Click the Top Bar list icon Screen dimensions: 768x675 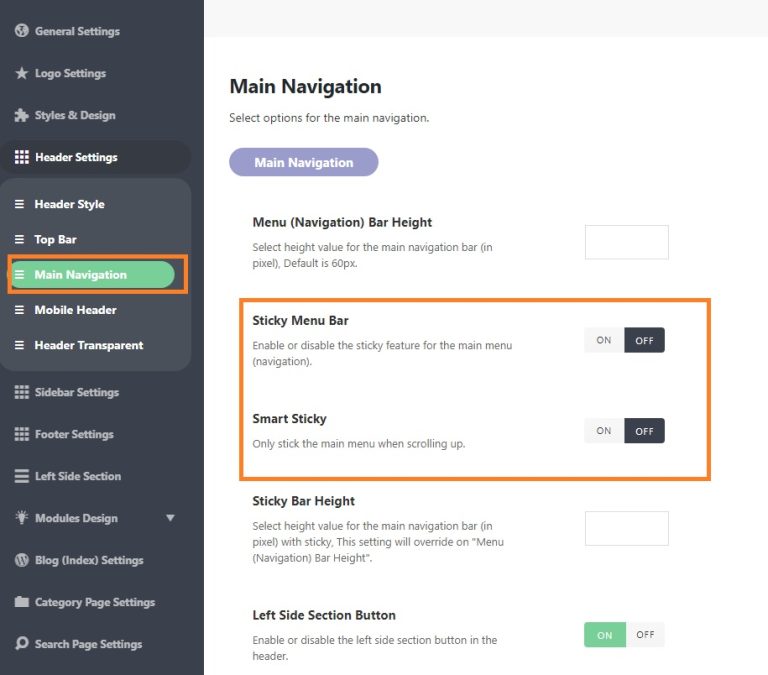19,240
